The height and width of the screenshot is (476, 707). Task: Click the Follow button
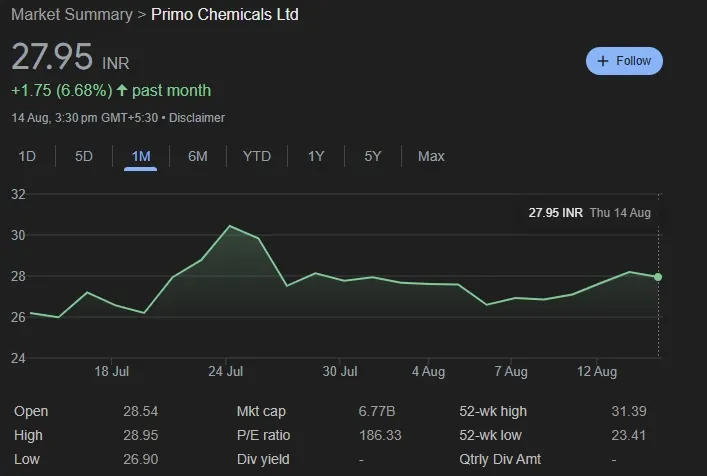click(624, 61)
